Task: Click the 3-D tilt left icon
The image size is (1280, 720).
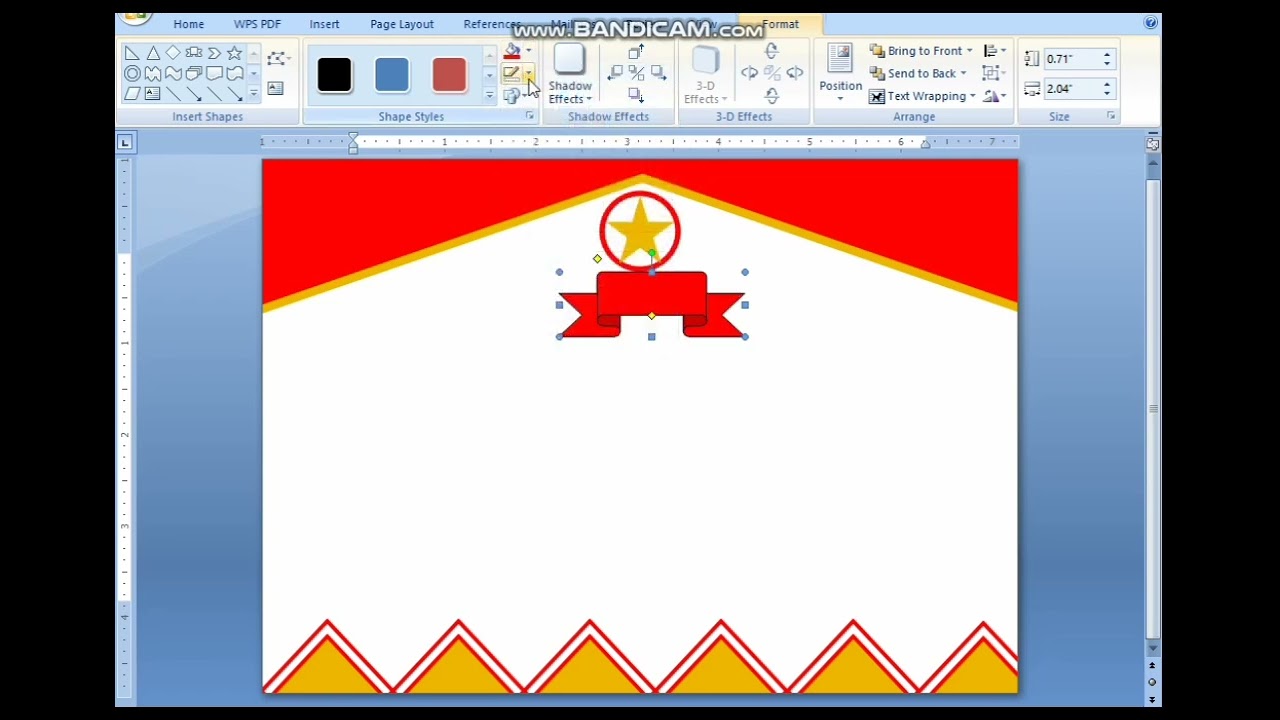Action: (x=749, y=73)
